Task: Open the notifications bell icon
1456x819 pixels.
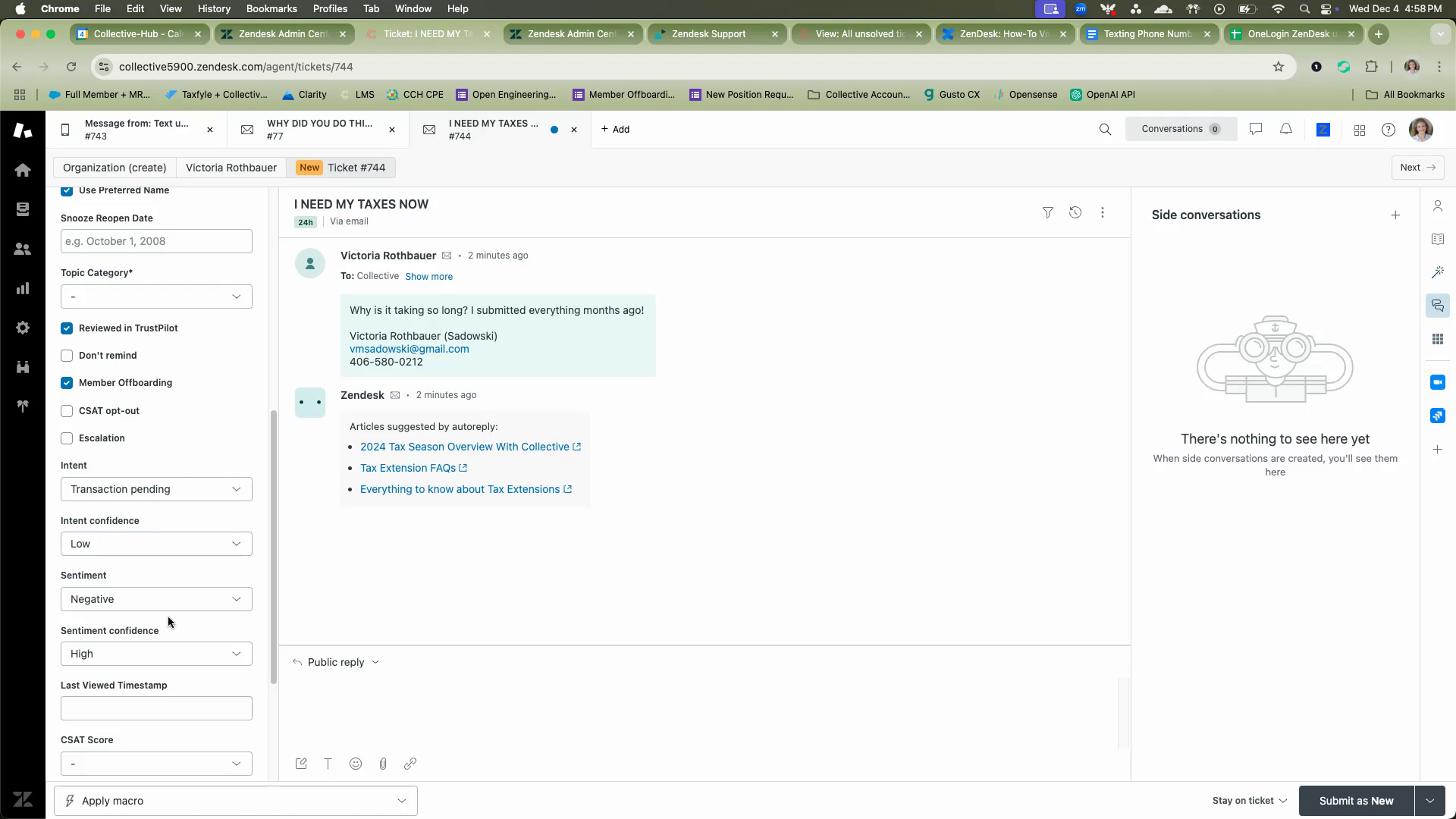Action: [1286, 130]
